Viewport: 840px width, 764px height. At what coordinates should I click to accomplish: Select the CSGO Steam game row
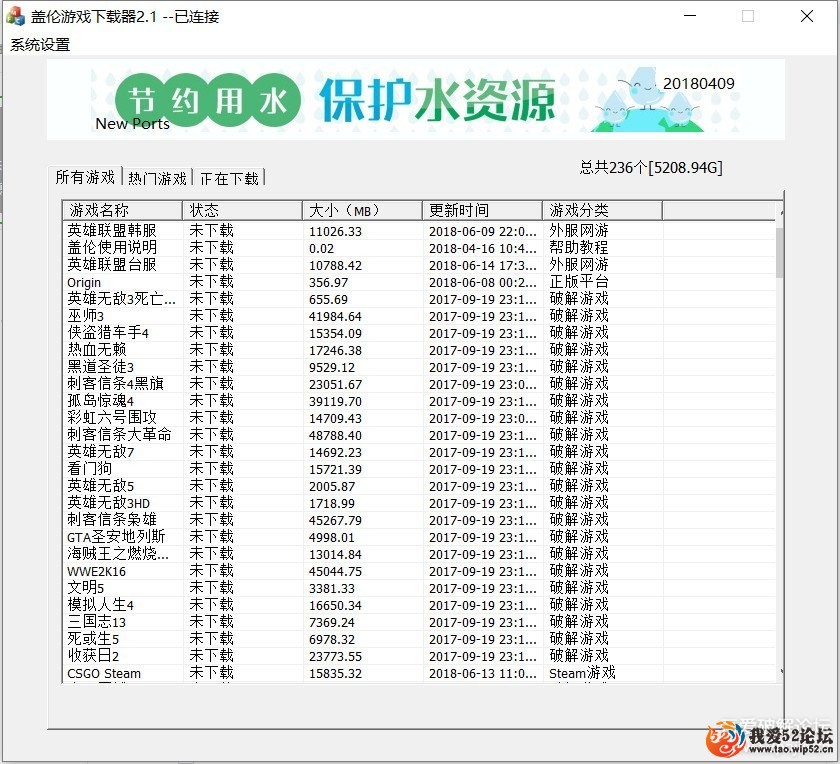(419, 673)
